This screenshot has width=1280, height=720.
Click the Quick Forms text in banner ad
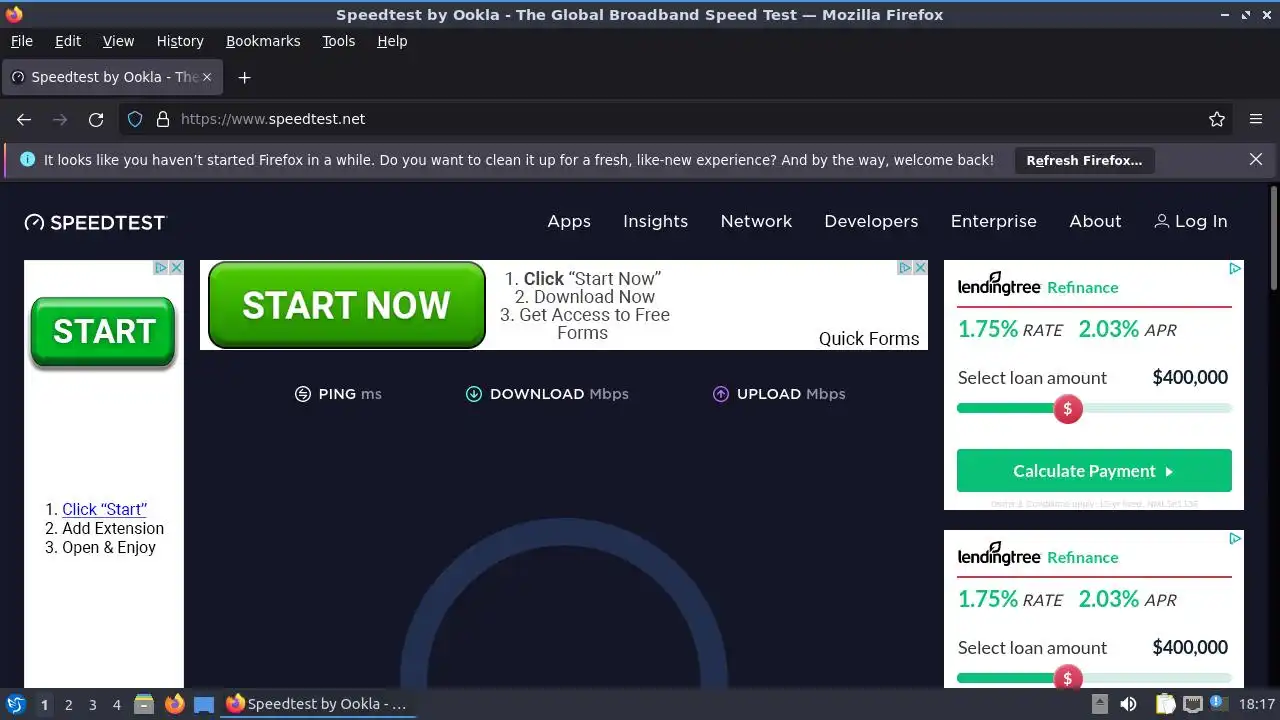tap(869, 338)
